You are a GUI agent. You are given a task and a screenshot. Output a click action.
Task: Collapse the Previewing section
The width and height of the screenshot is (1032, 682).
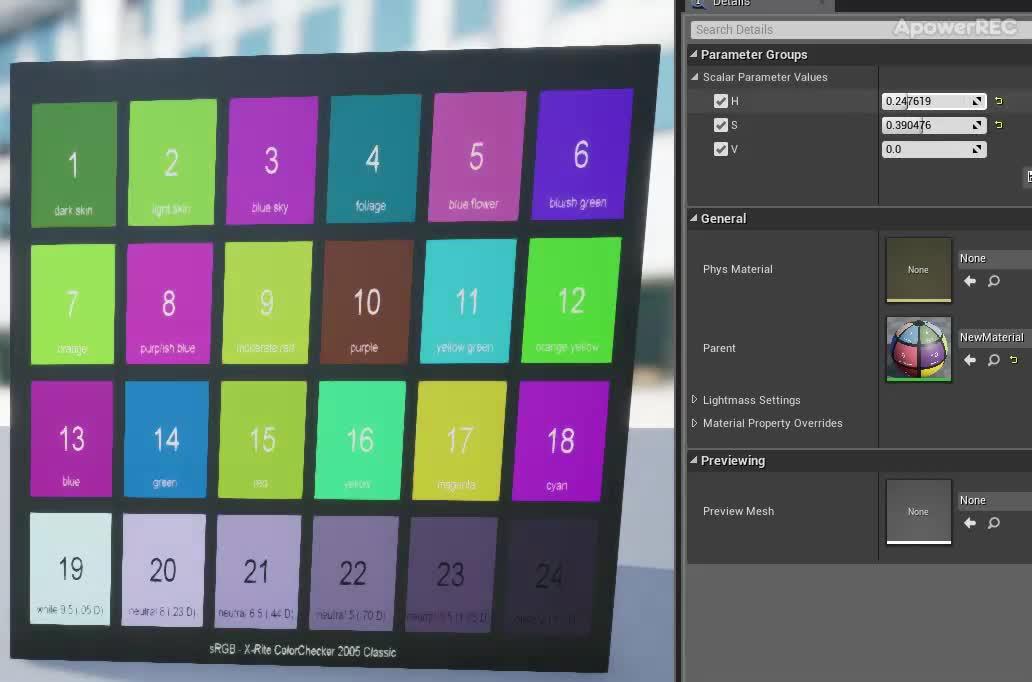pos(694,460)
